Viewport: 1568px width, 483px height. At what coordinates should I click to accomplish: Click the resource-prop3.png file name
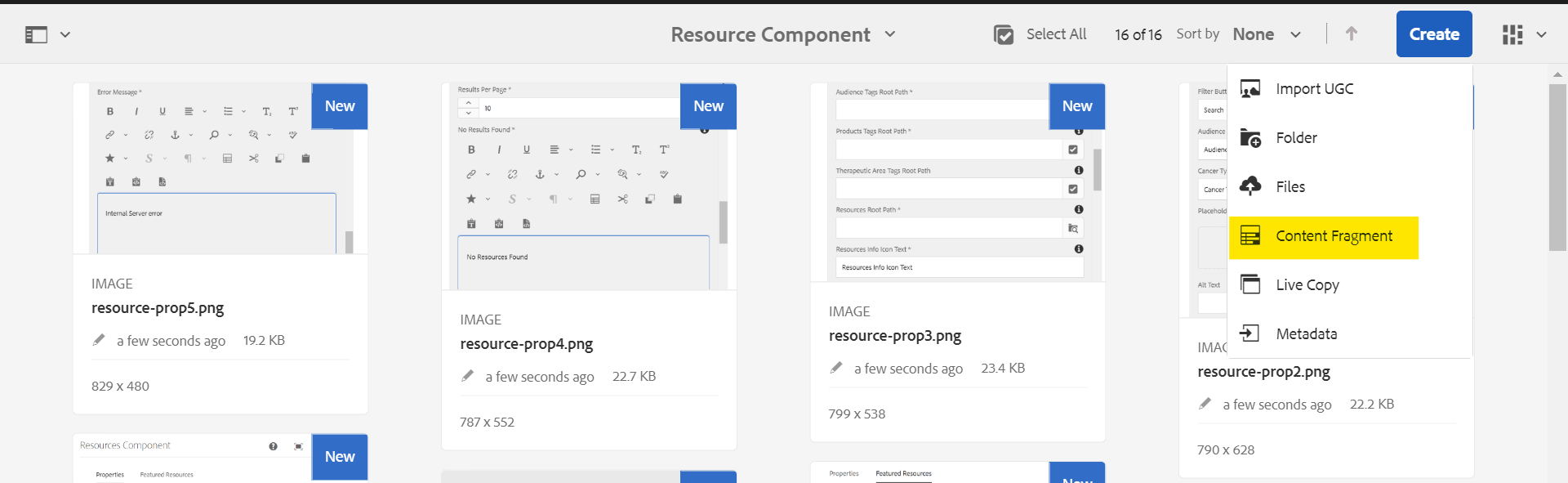[x=895, y=336]
